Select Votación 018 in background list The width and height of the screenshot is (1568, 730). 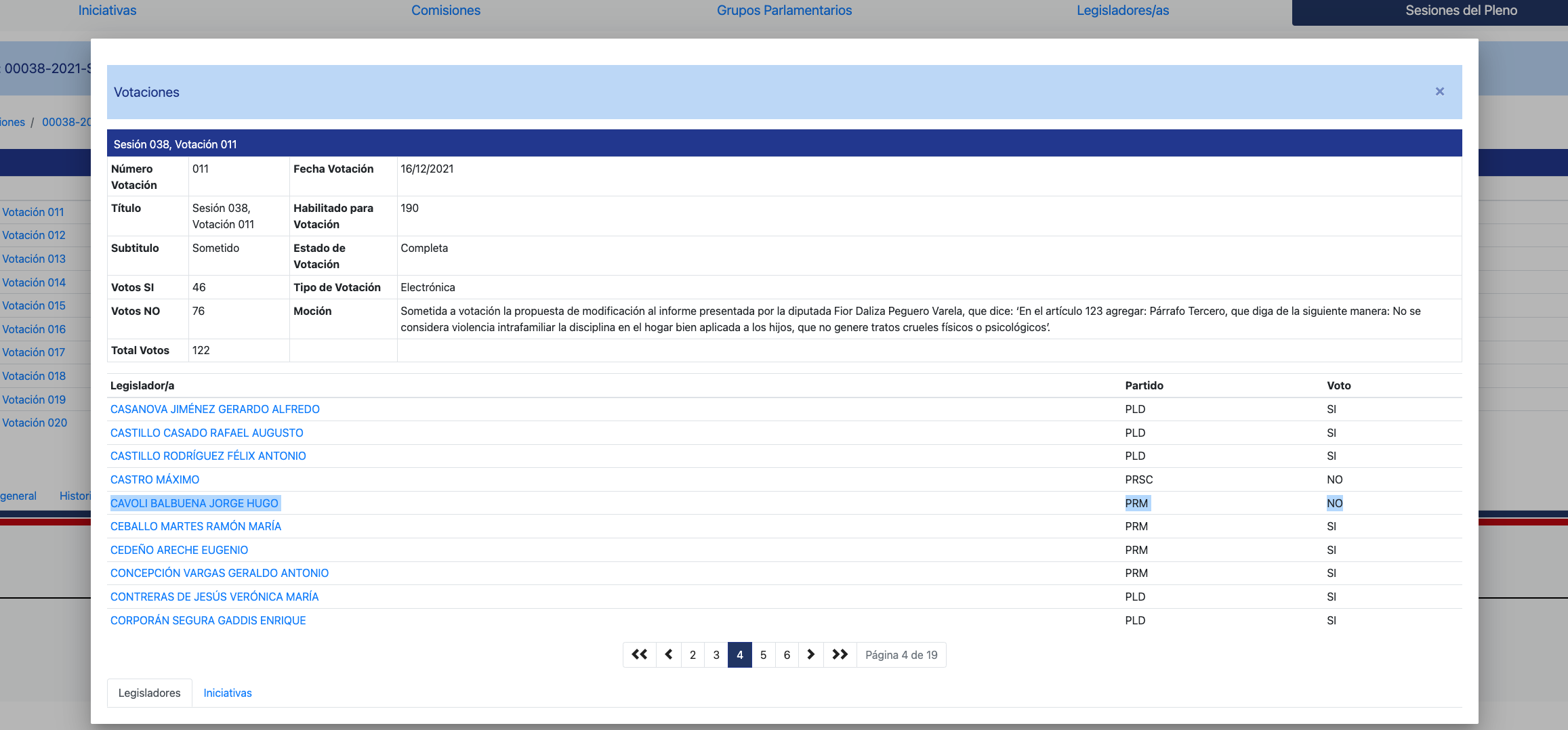pos(34,376)
